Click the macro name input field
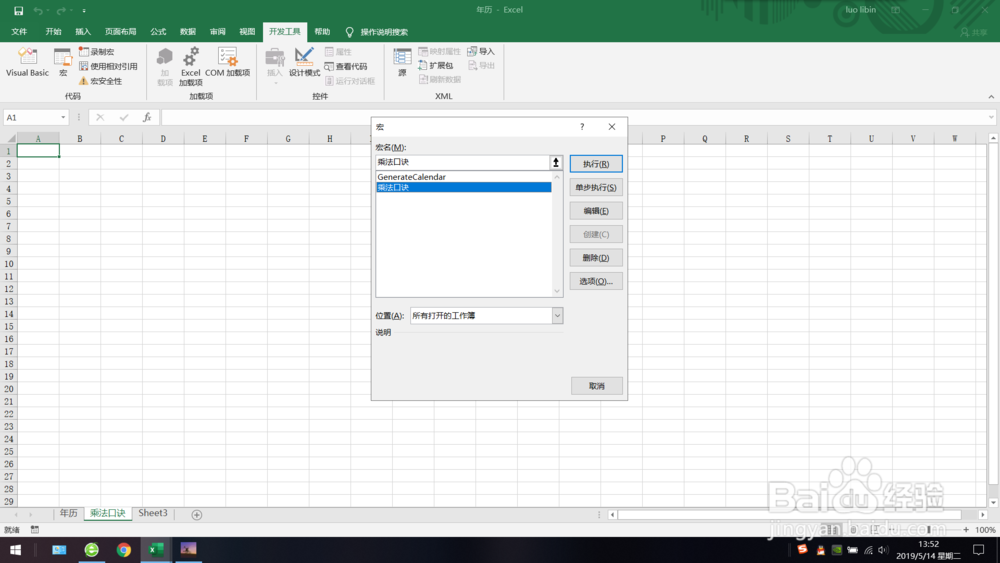1000x563 pixels. [x=462, y=162]
